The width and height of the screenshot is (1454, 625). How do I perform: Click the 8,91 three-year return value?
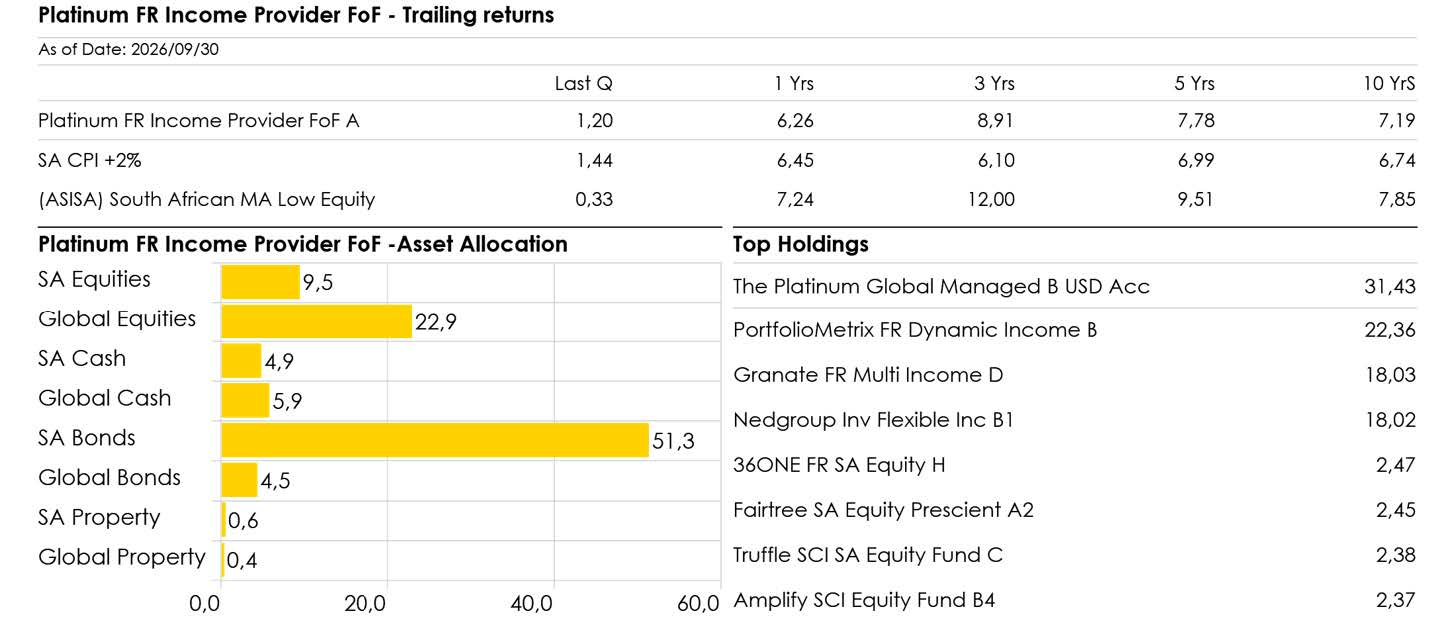point(995,121)
